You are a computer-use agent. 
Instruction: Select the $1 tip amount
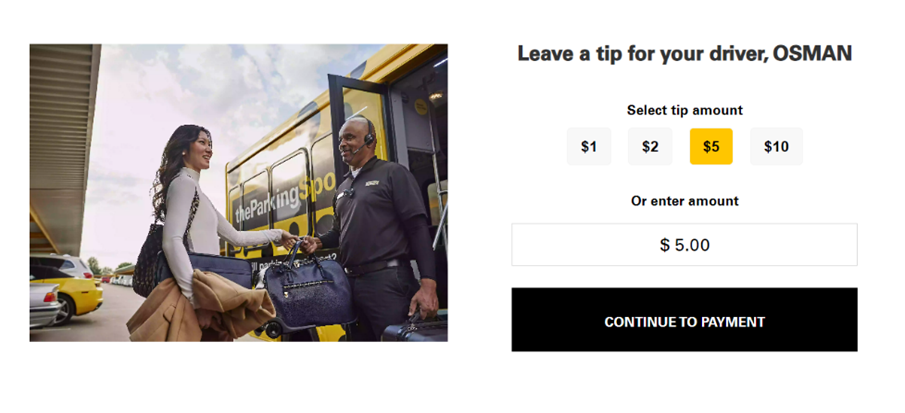[588, 147]
